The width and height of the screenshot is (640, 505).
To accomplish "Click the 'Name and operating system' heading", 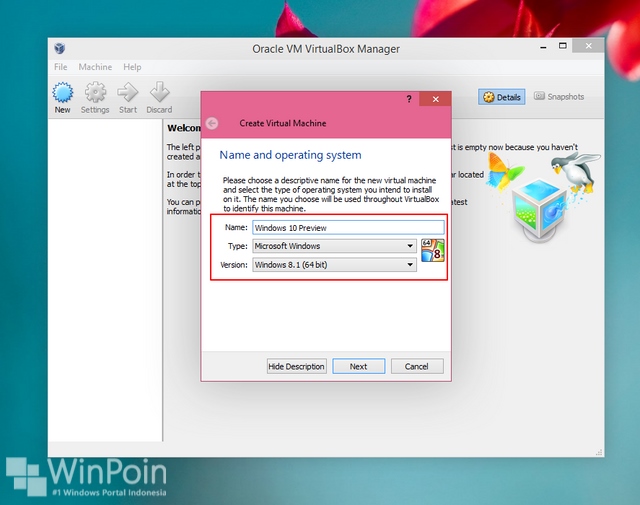I will tap(290, 155).
